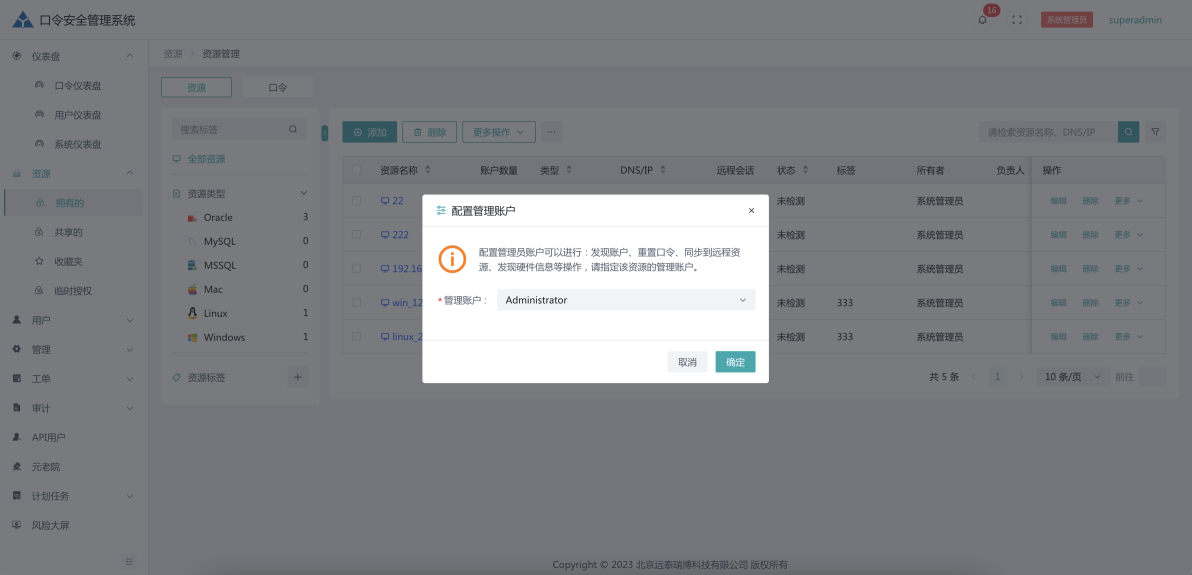Expand the 更多操作 dropdown
Viewport: 1192px width, 575px height.
[x=498, y=132]
